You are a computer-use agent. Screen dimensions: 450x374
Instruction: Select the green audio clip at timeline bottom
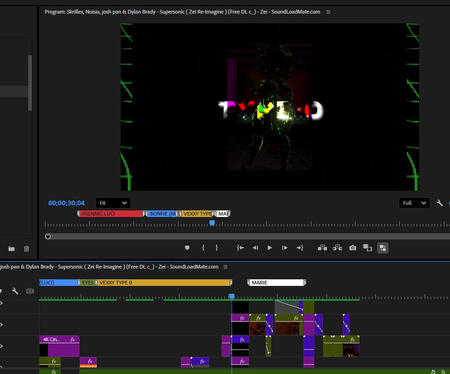[265, 371]
